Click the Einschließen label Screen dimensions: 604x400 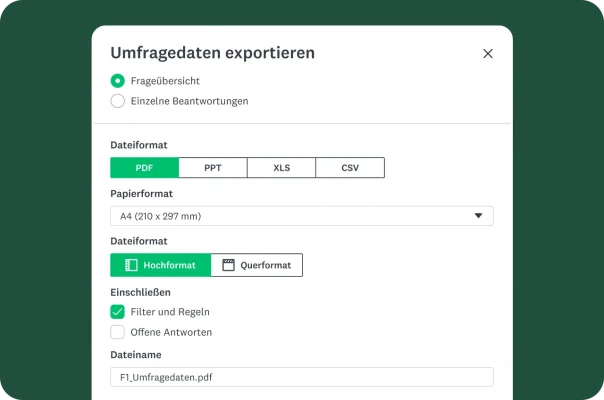140,292
